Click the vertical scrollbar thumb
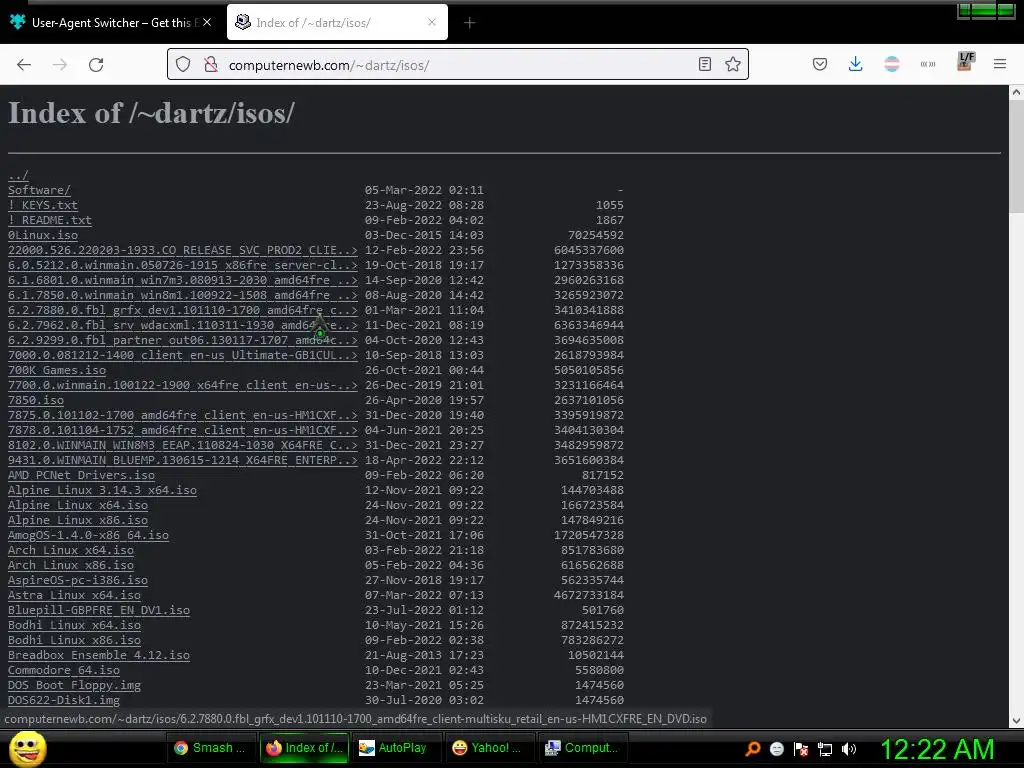This screenshot has width=1024, height=768. [x=1016, y=157]
